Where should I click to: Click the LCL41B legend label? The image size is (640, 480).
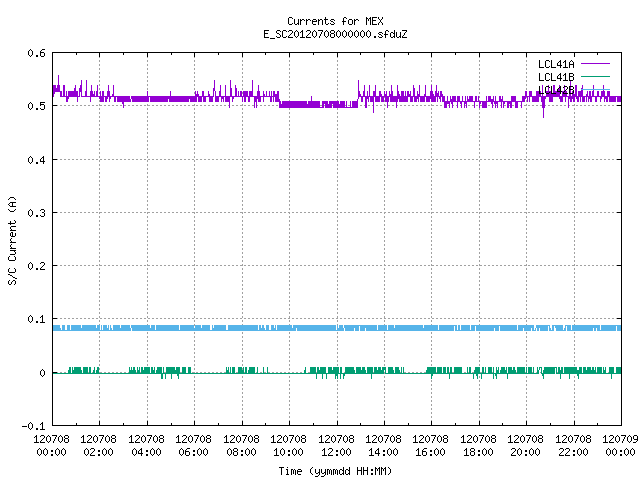pyautogui.click(x=556, y=77)
